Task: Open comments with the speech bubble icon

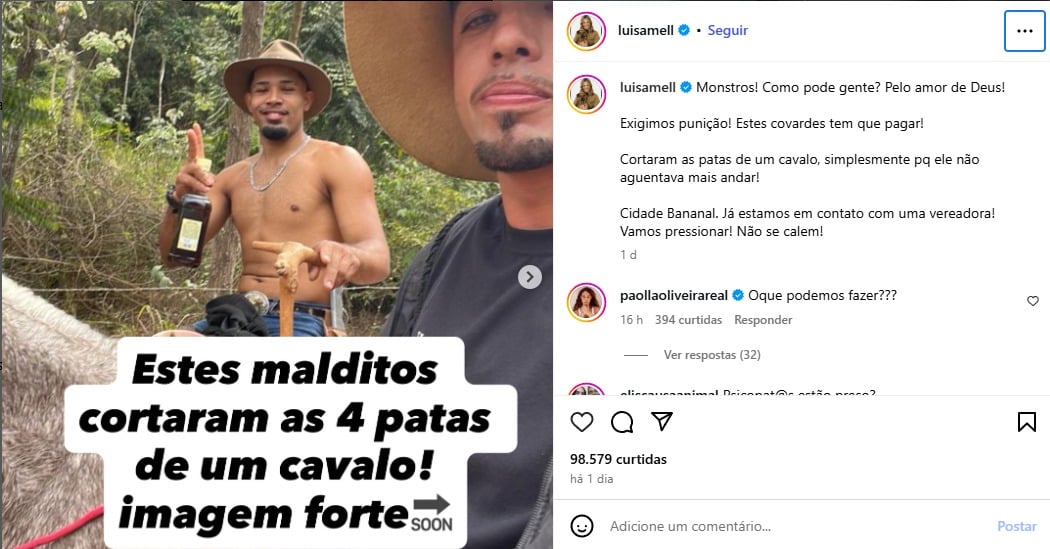Action: pyautogui.click(x=621, y=422)
